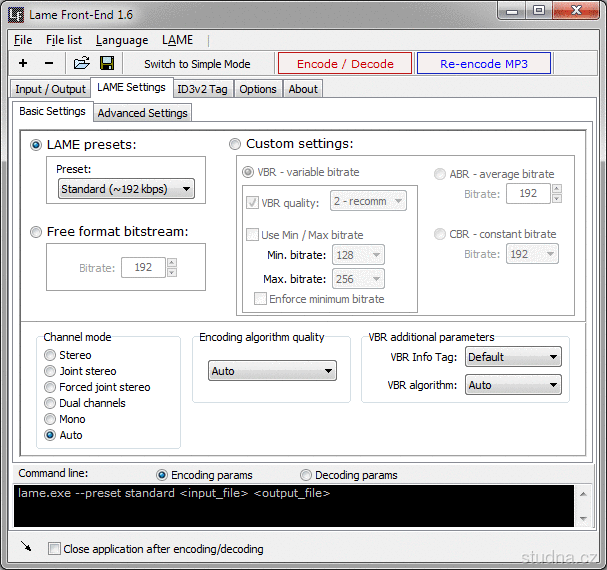Switch to Options tab

point(258,89)
